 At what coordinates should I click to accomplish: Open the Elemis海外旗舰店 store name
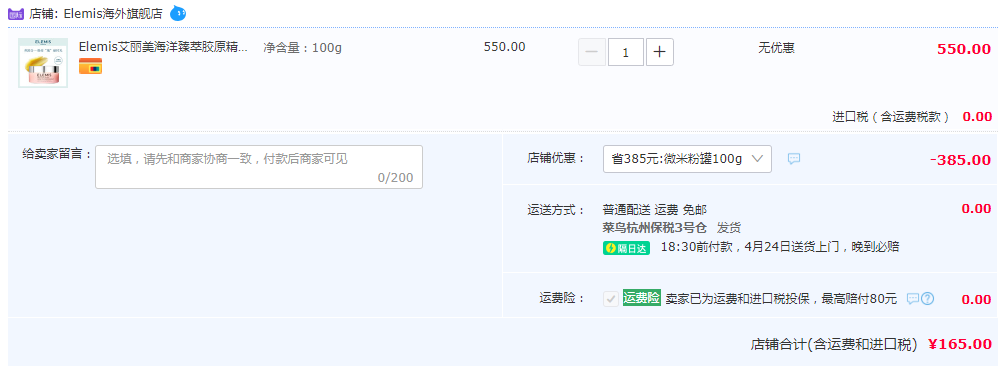click(113, 13)
